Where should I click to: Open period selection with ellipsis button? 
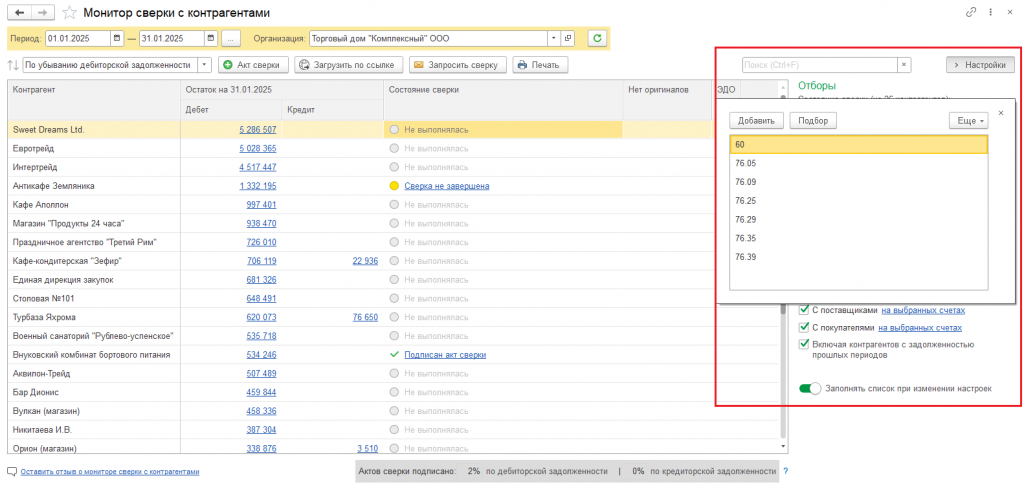(231, 39)
